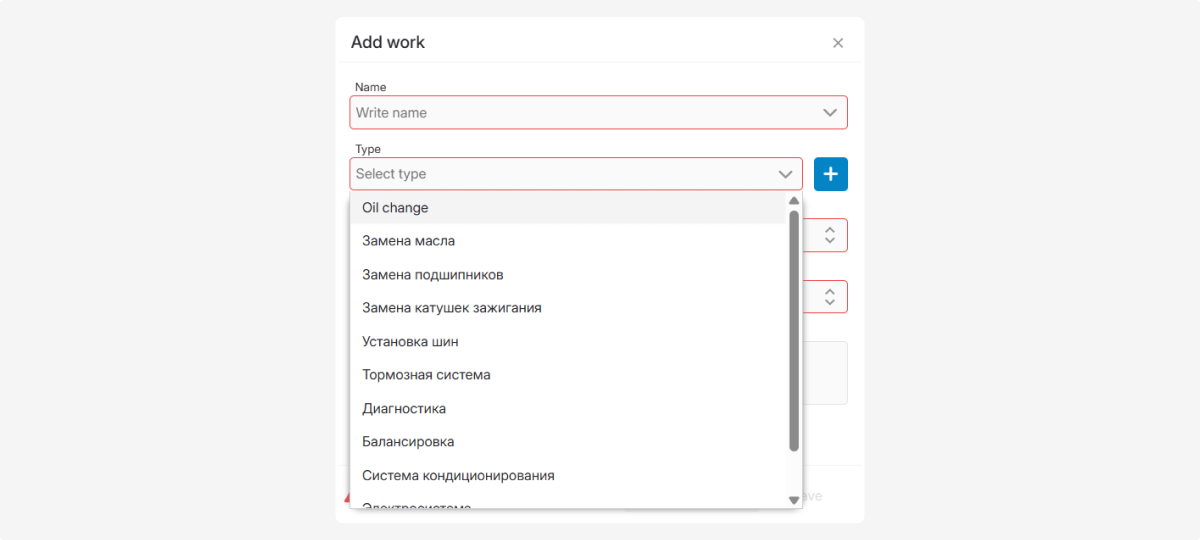Click the stepper arrows directly below the plus button
Viewport: 1200px width, 540px height.
(x=830, y=235)
